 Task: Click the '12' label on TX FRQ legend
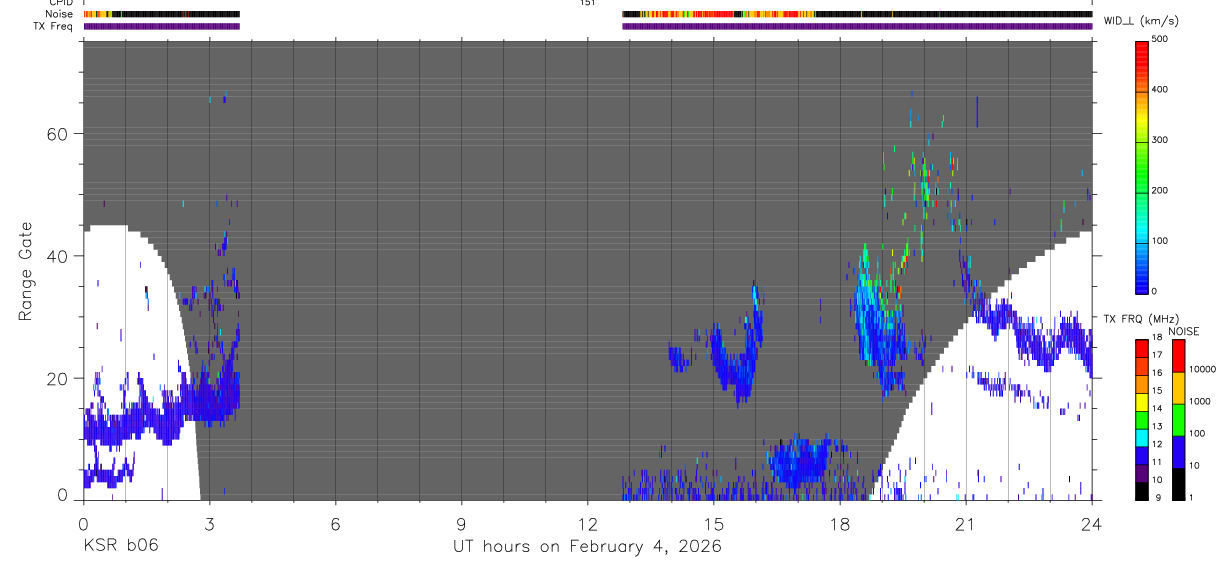1158,445
